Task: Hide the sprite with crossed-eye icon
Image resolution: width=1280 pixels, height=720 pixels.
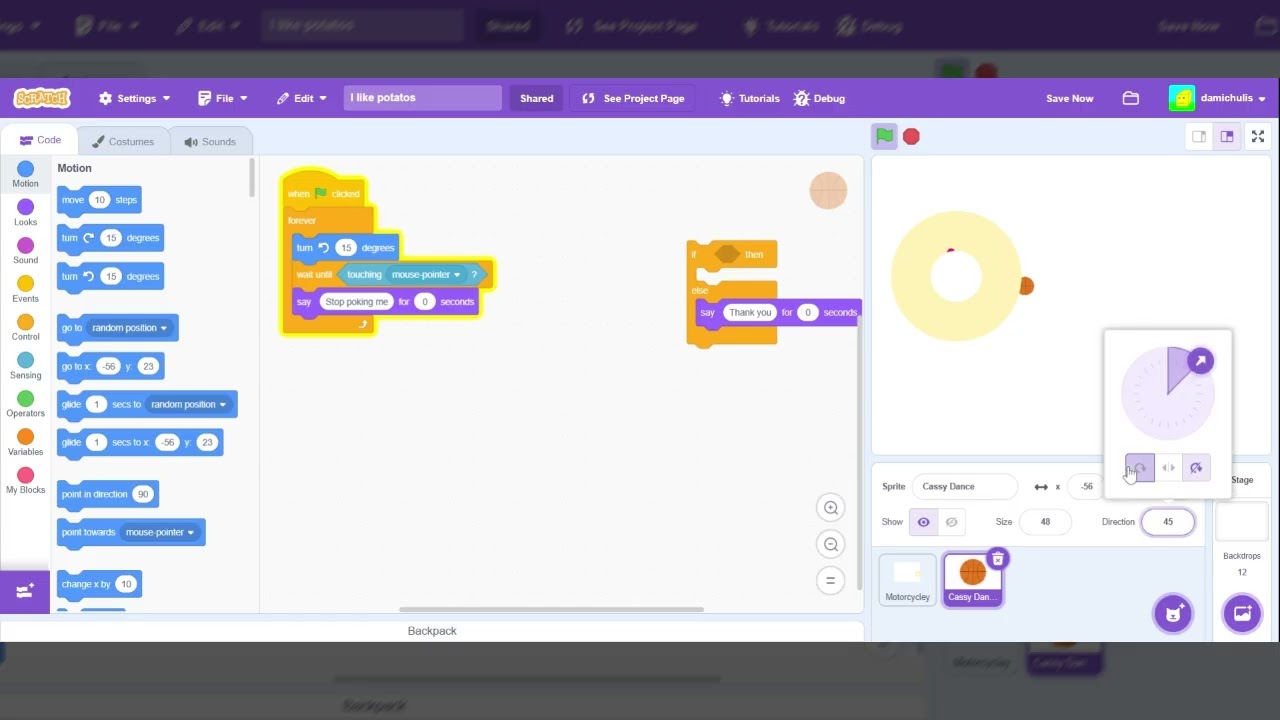Action: pos(952,522)
